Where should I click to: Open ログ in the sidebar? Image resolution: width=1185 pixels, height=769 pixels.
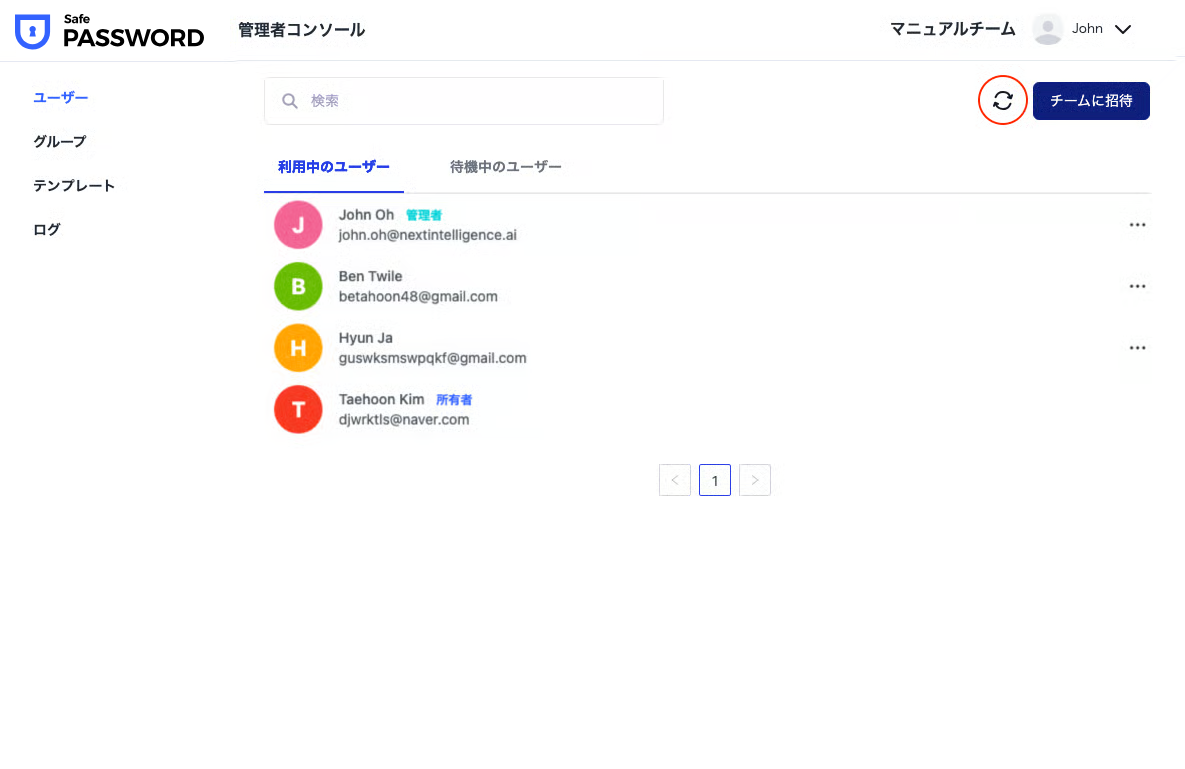coord(47,230)
